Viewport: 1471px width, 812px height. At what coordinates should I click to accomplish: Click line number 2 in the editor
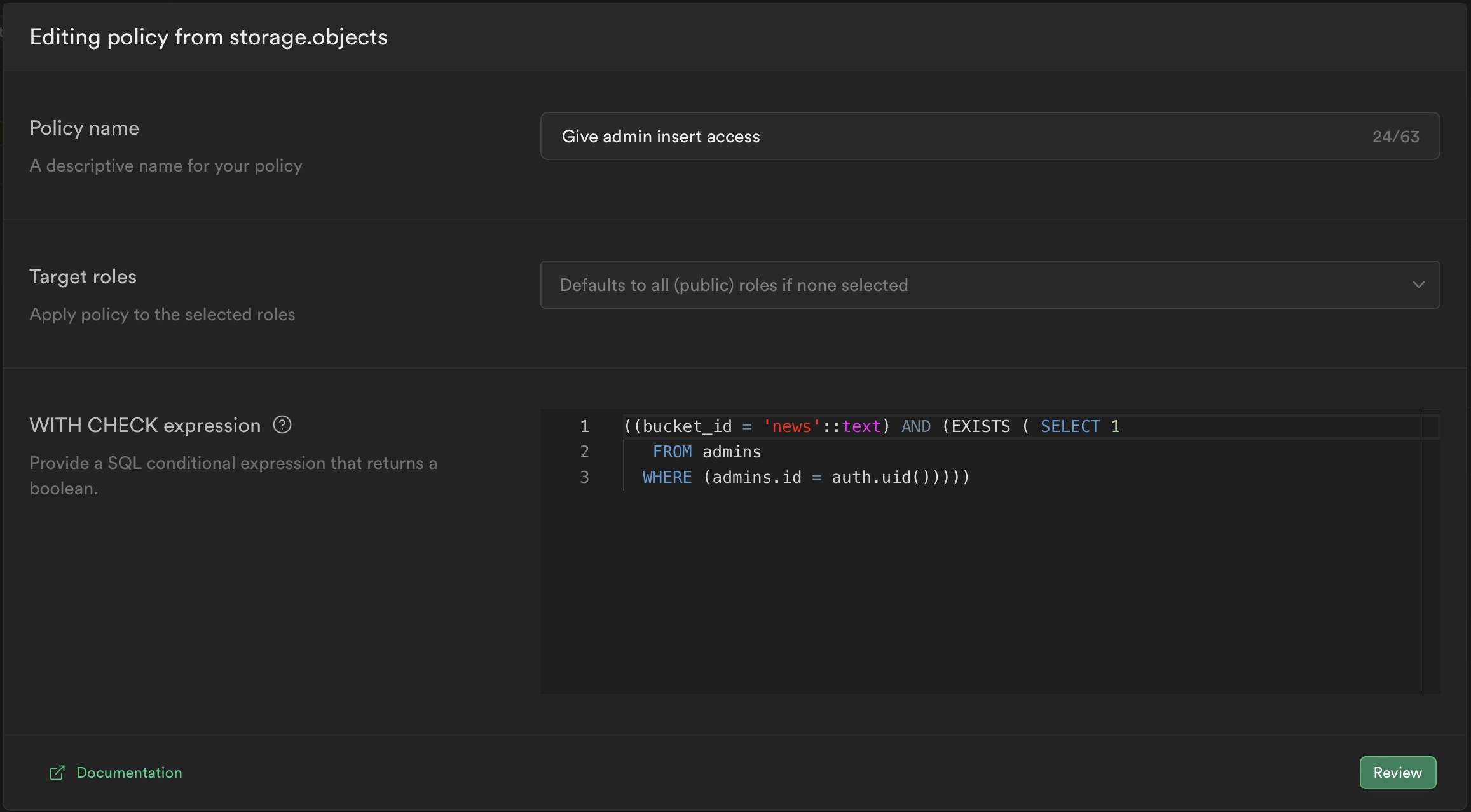(x=584, y=452)
